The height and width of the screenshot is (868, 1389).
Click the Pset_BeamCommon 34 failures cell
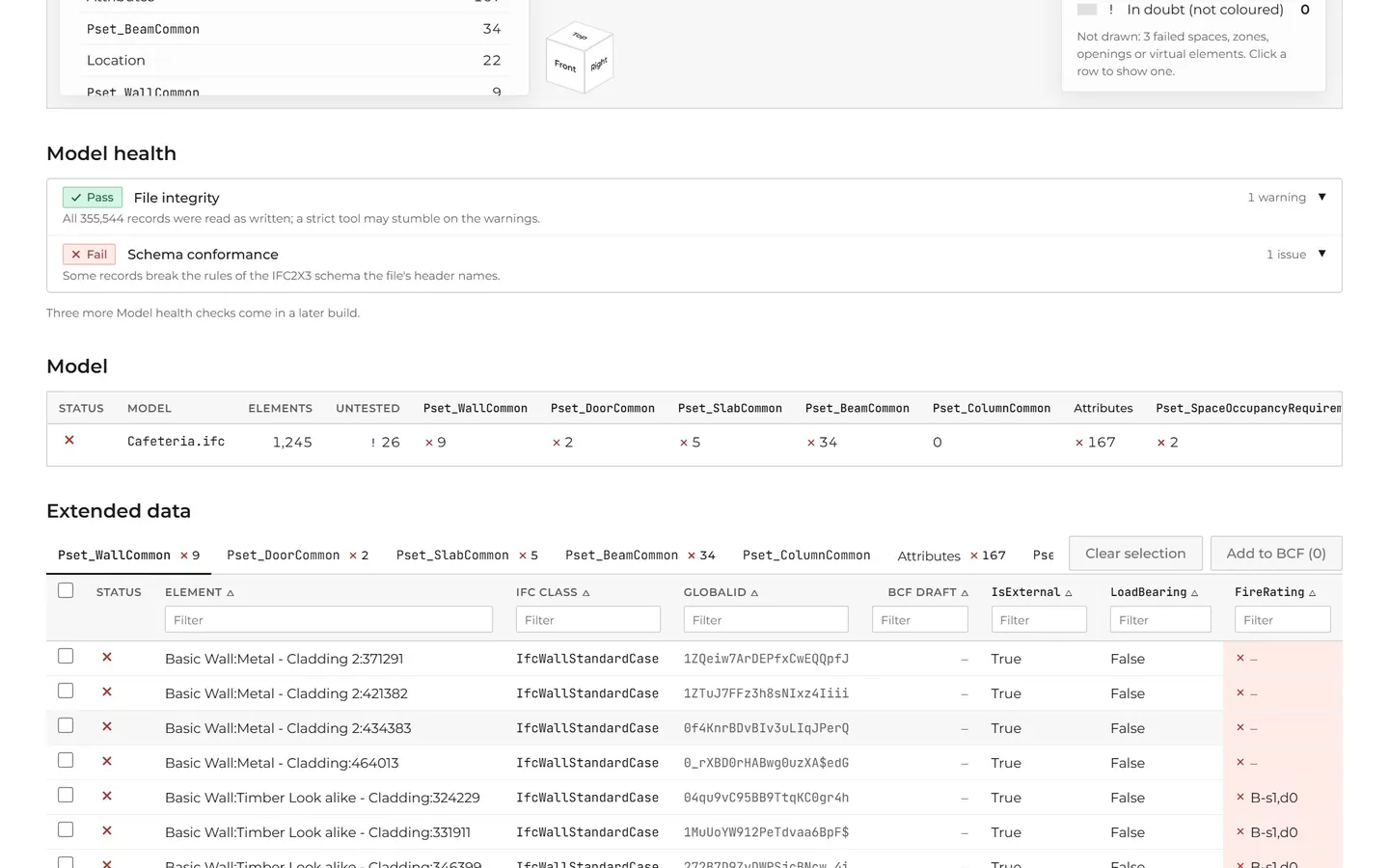coord(822,443)
